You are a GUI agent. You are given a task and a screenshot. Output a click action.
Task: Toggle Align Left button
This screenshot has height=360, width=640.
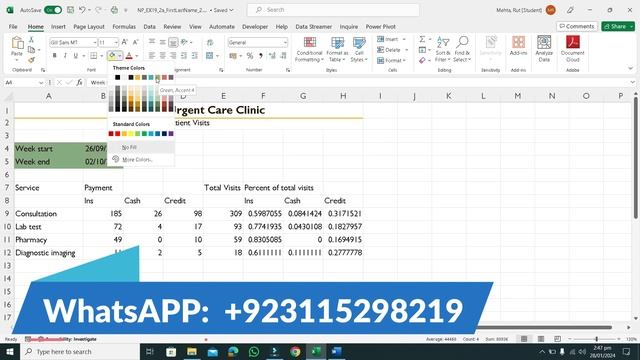point(152,56)
